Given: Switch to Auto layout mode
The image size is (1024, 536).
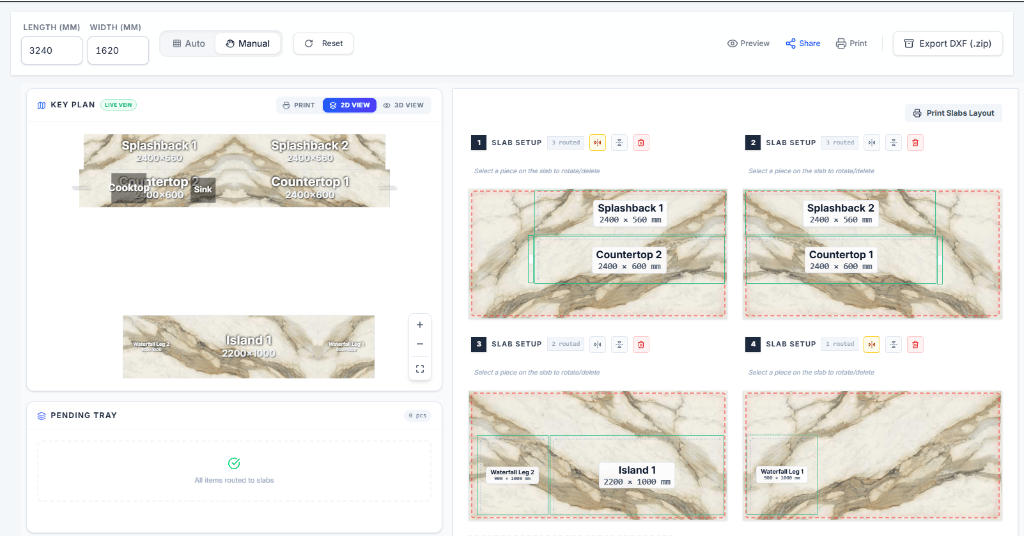Looking at the screenshot, I should [189, 44].
